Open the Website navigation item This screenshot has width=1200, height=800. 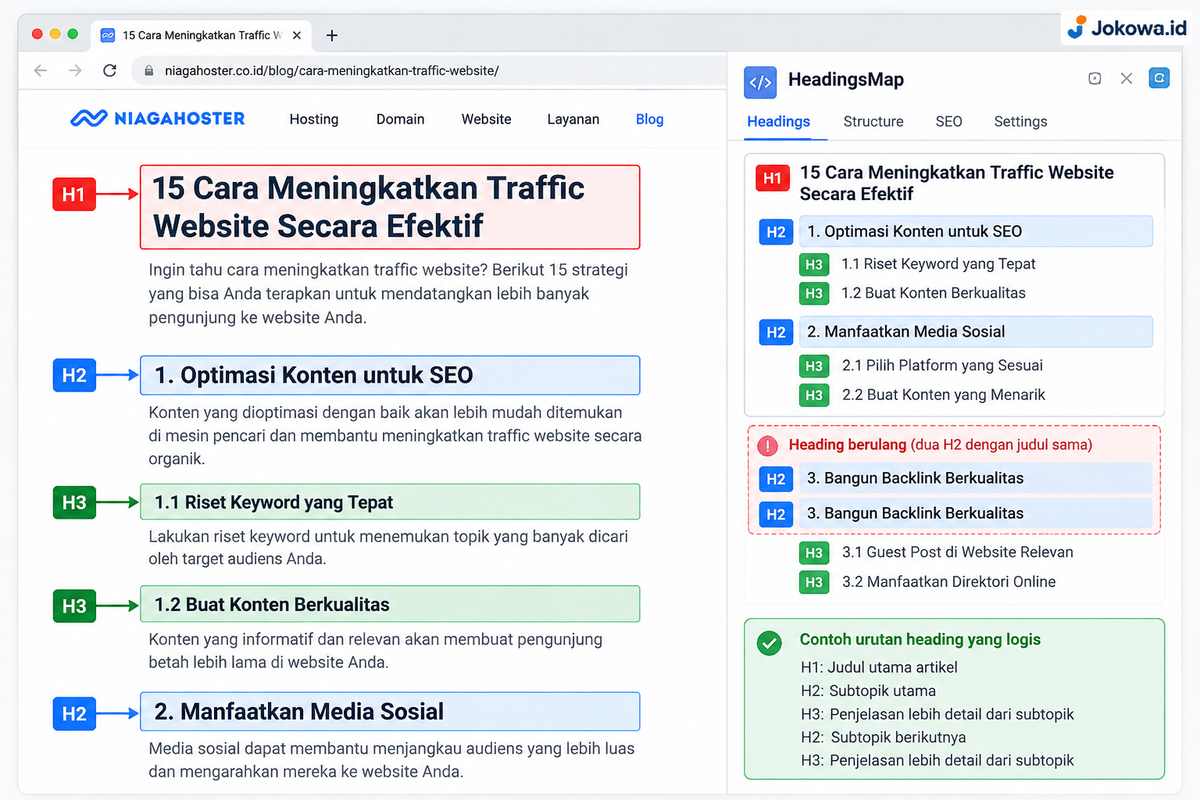click(486, 119)
